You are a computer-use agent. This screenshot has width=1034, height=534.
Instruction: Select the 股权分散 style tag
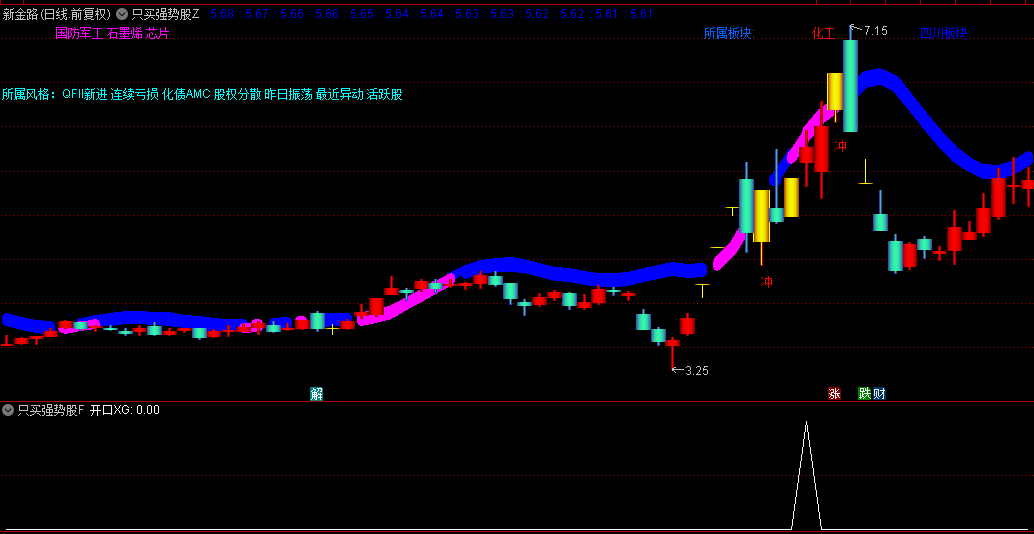tap(237, 94)
